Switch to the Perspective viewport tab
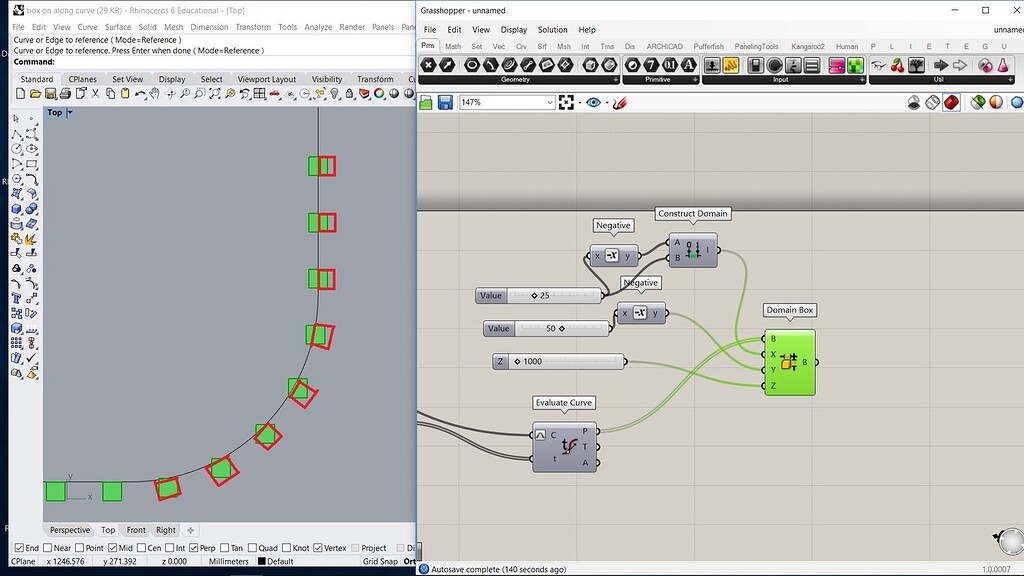This screenshot has width=1024, height=576. click(x=69, y=530)
